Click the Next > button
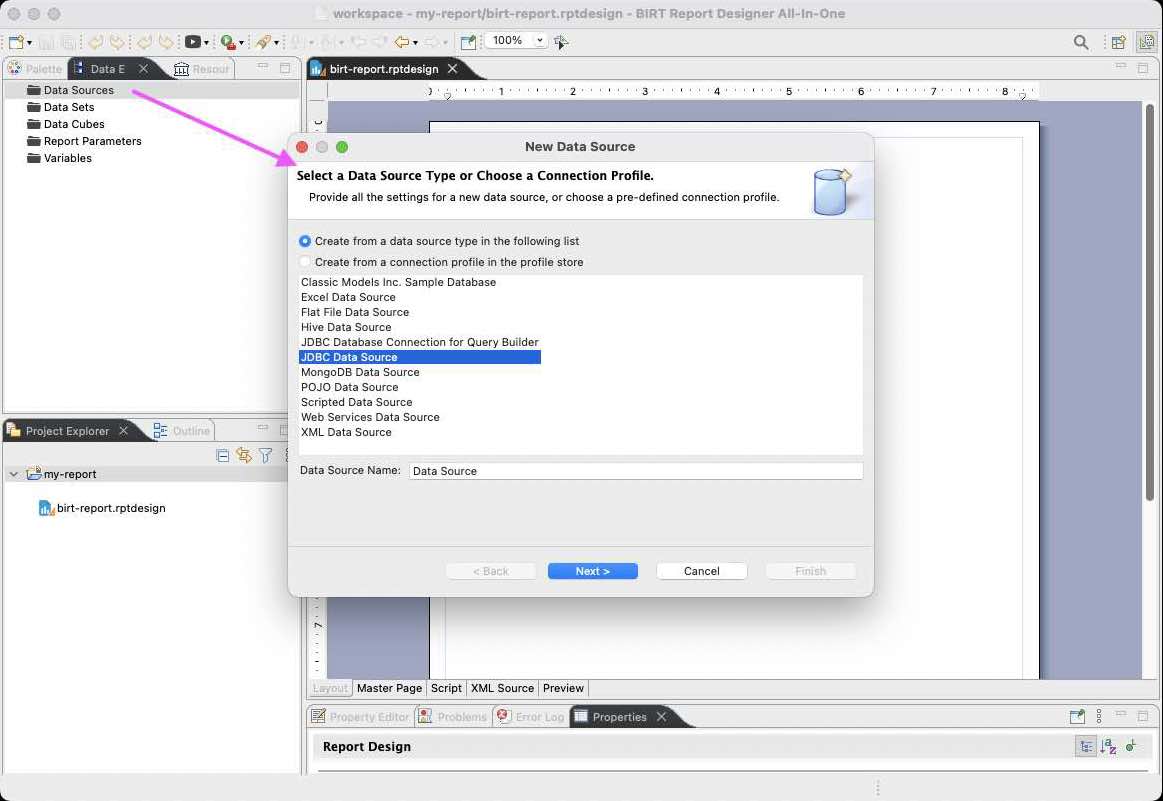 (593, 571)
